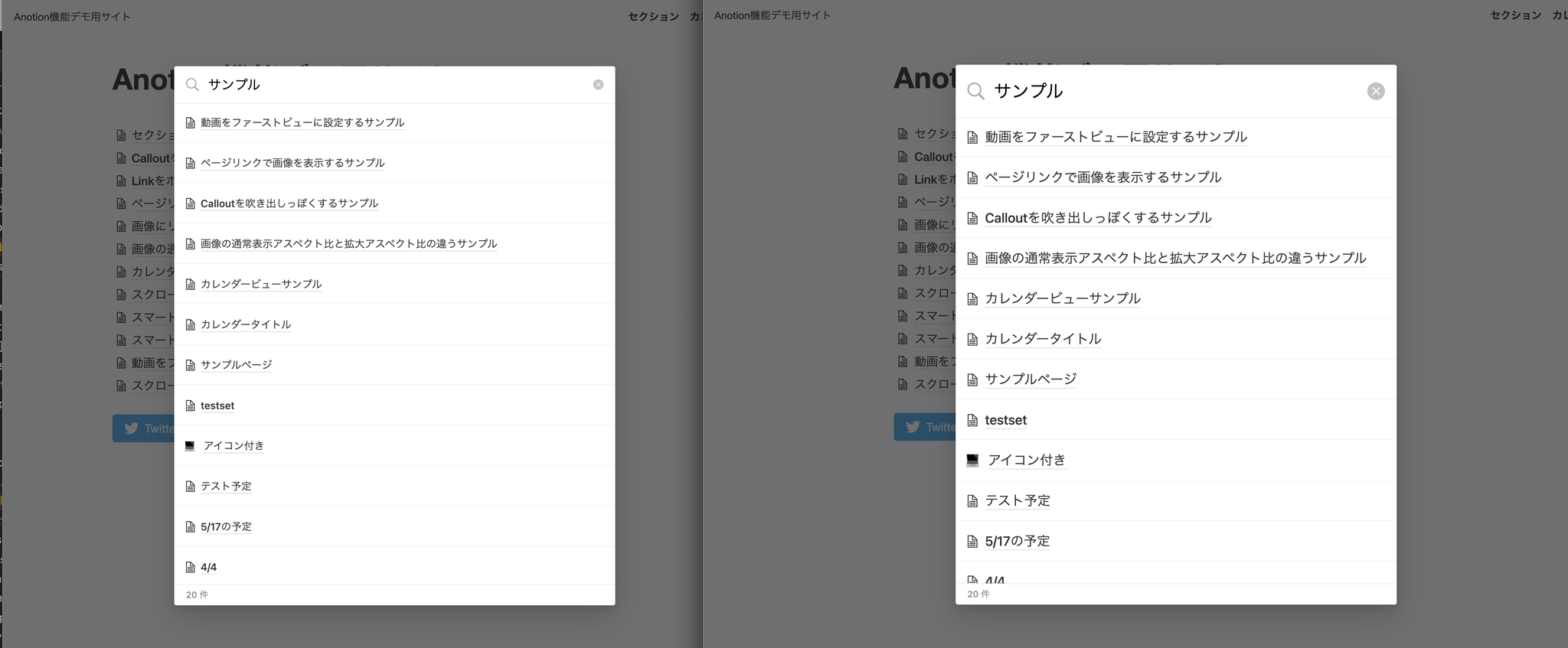Click the page icon beside 画像の通常表示 in the right results

972,259
